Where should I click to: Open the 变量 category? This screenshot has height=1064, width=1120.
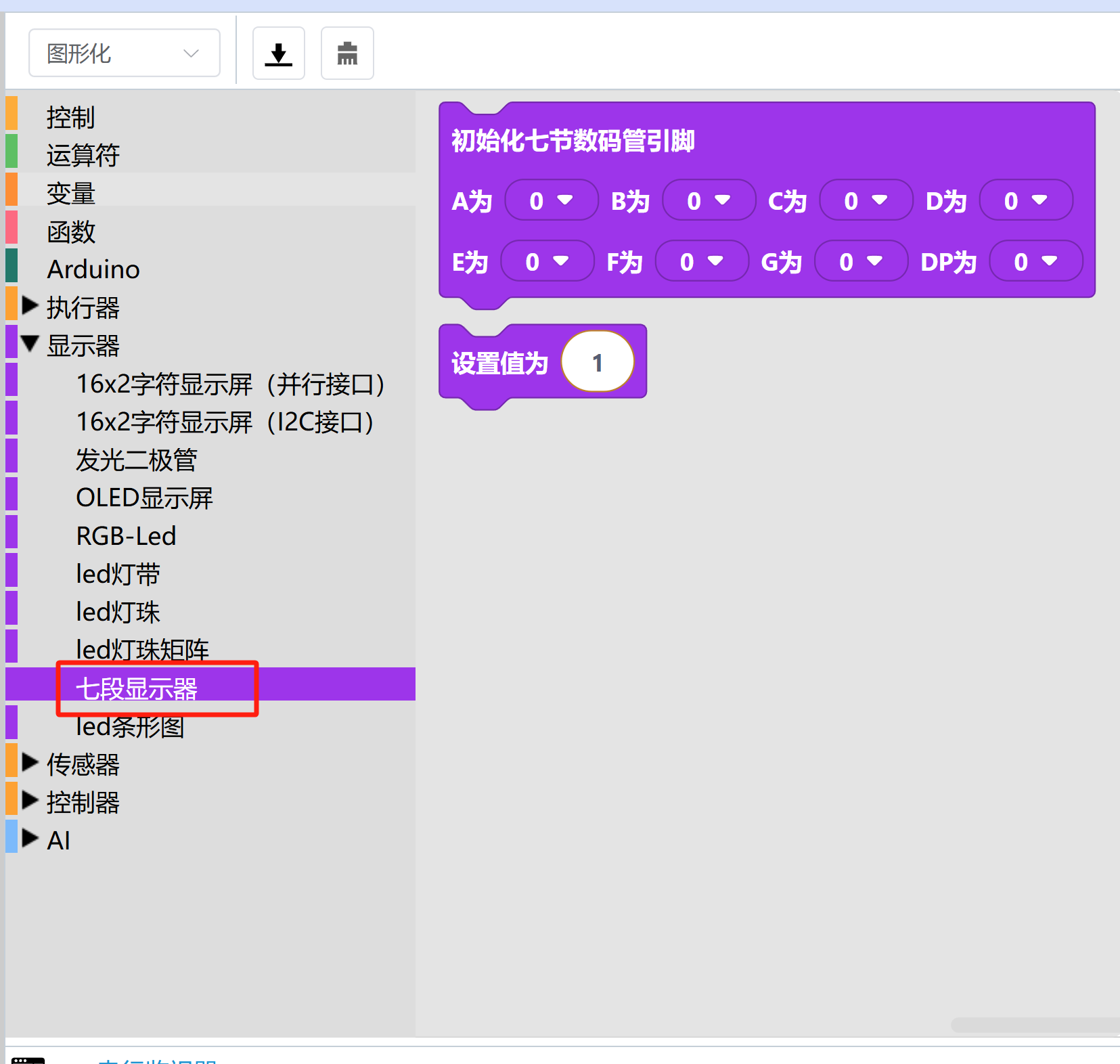tap(71, 194)
